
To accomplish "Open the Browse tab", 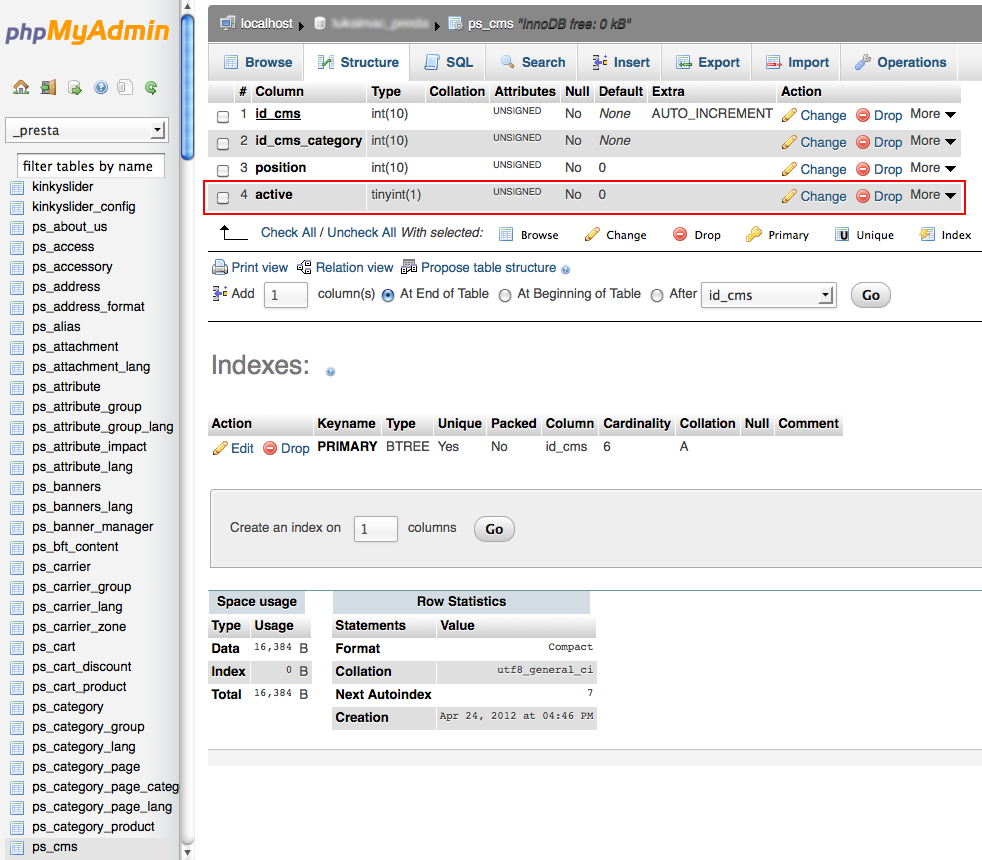I will coord(257,63).
